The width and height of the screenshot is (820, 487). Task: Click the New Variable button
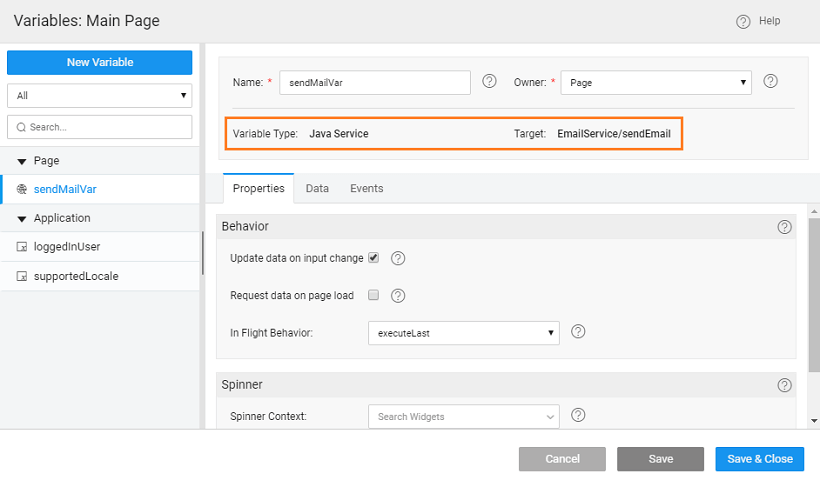(x=99, y=62)
